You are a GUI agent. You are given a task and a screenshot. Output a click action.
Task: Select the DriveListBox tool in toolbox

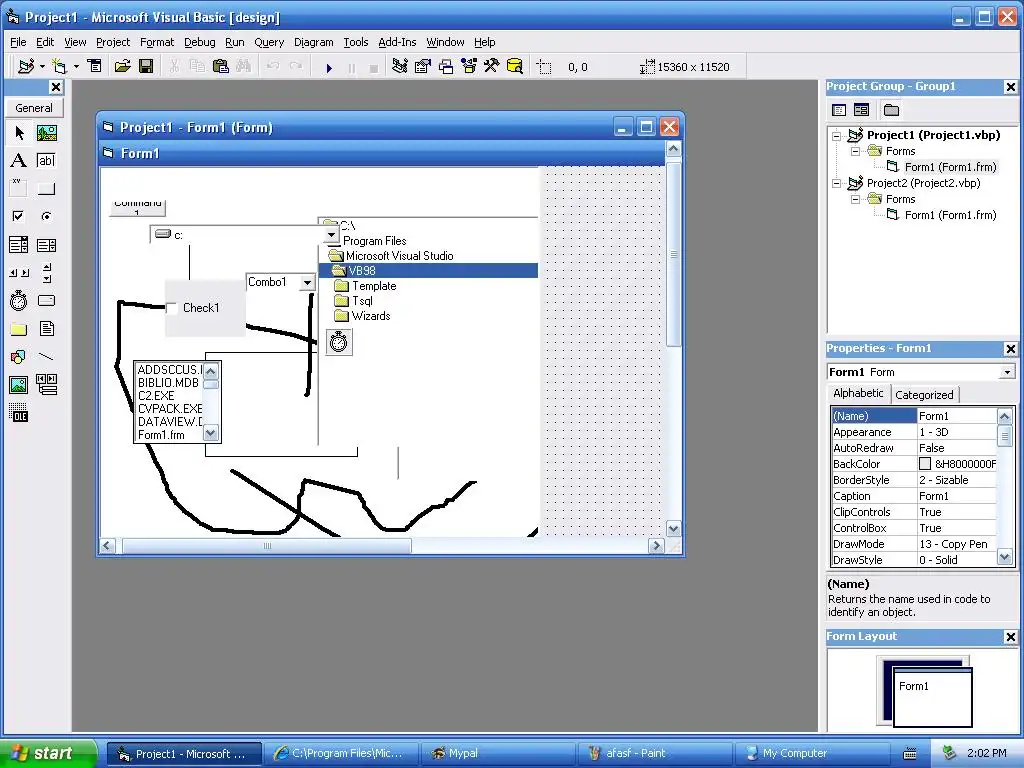[46, 301]
